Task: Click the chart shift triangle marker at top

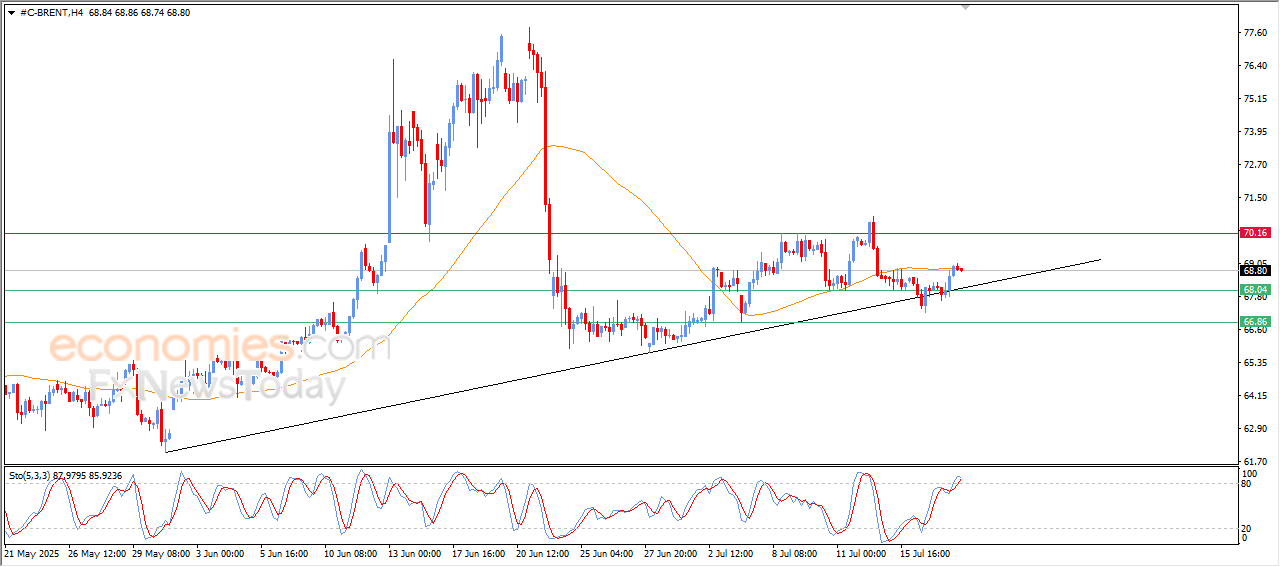Action: (965, 6)
